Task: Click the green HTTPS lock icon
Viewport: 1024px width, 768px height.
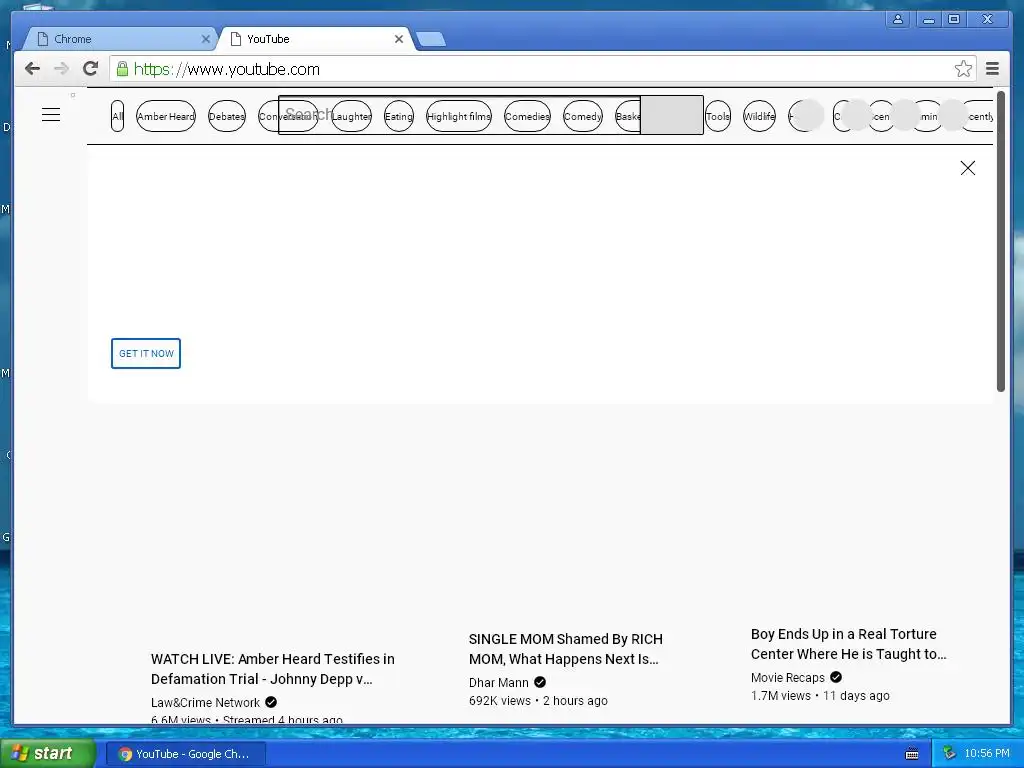Action: click(x=122, y=69)
